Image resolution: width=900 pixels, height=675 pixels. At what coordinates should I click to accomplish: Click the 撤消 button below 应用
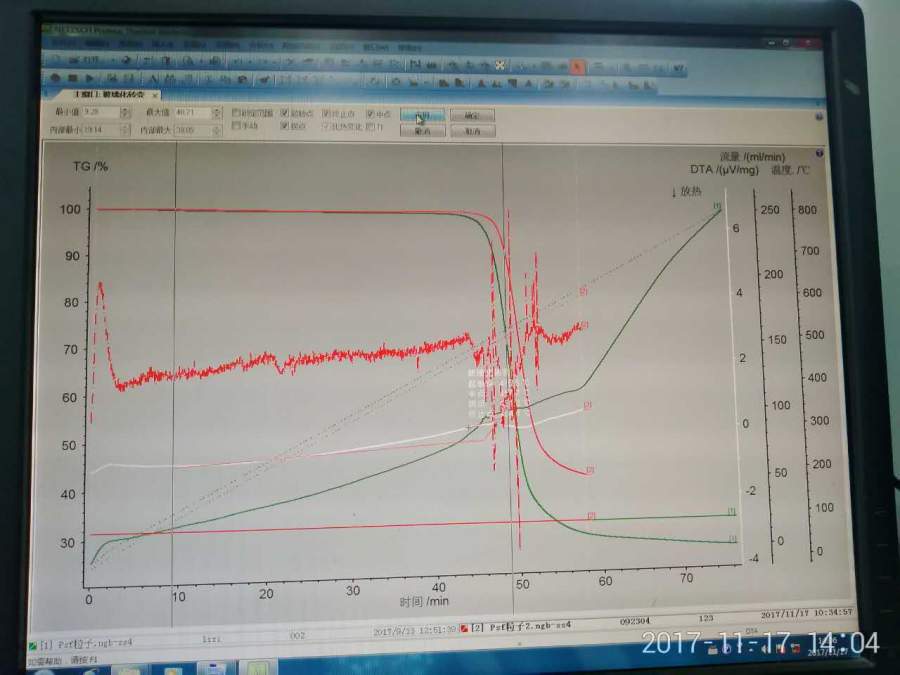click(x=422, y=131)
